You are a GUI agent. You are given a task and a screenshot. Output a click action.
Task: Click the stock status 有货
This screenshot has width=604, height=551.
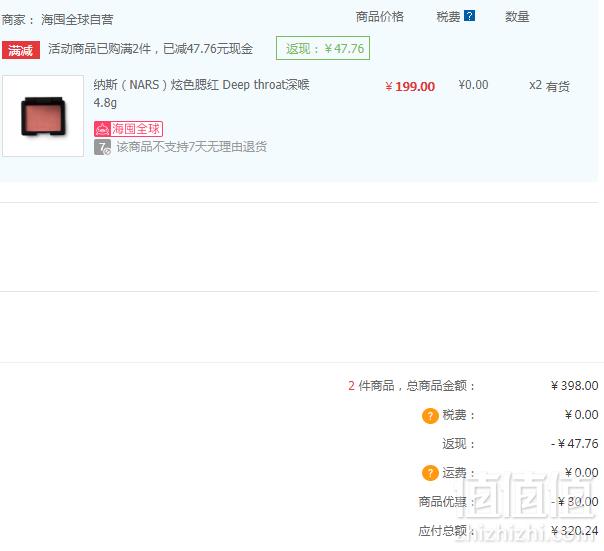coord(557,87)
